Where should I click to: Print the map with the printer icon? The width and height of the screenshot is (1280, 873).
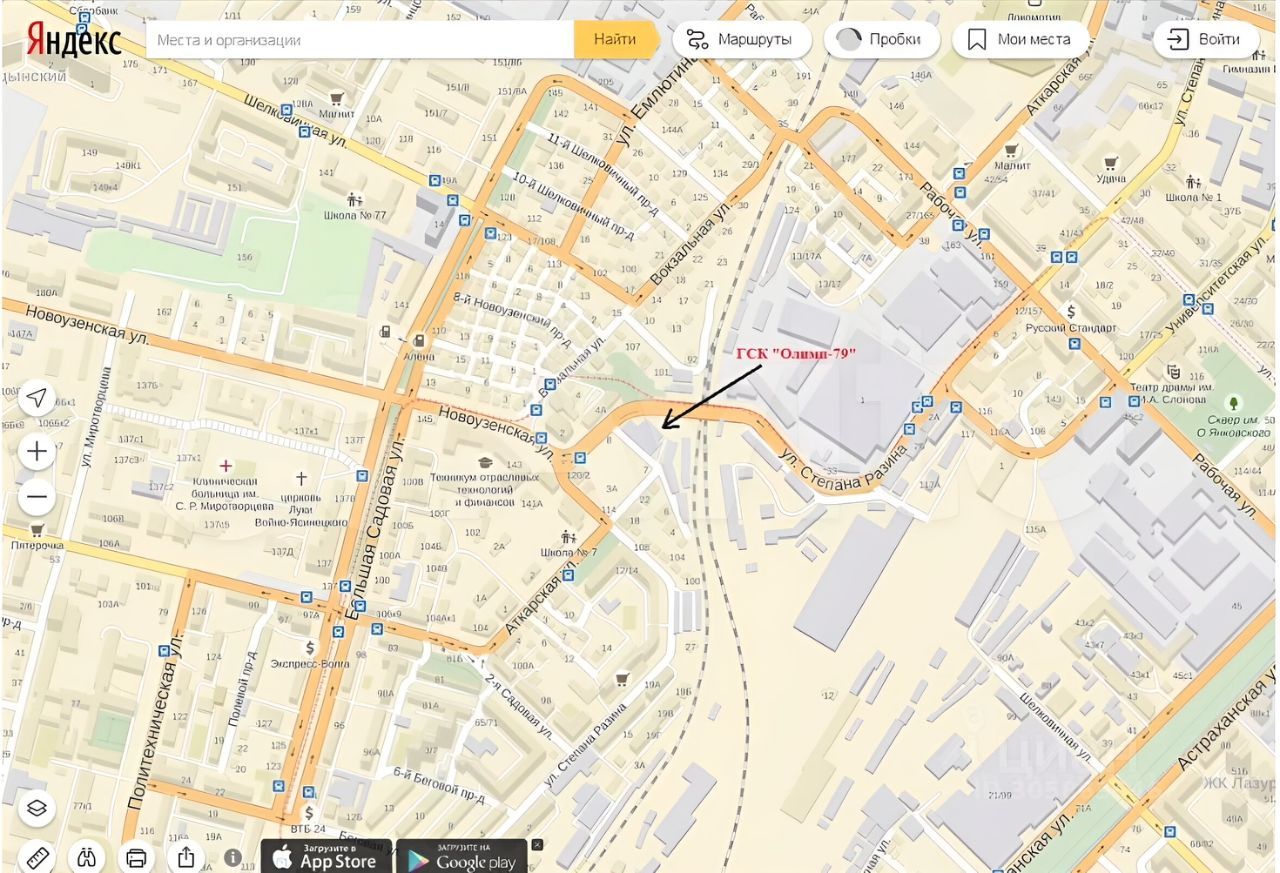click(137, 858)
